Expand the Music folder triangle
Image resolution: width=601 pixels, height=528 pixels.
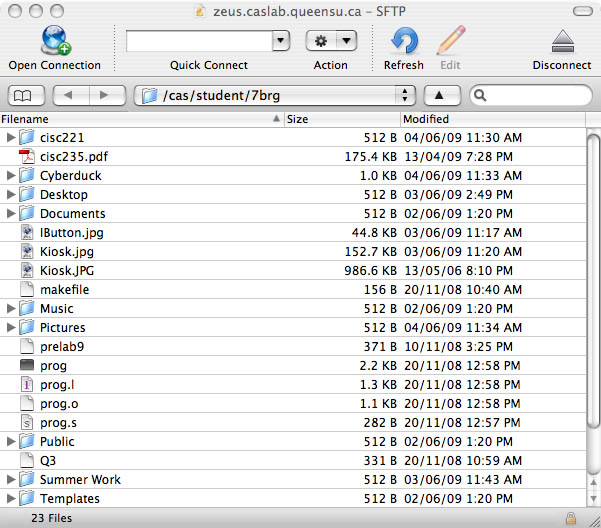click(x=11, y=308)
